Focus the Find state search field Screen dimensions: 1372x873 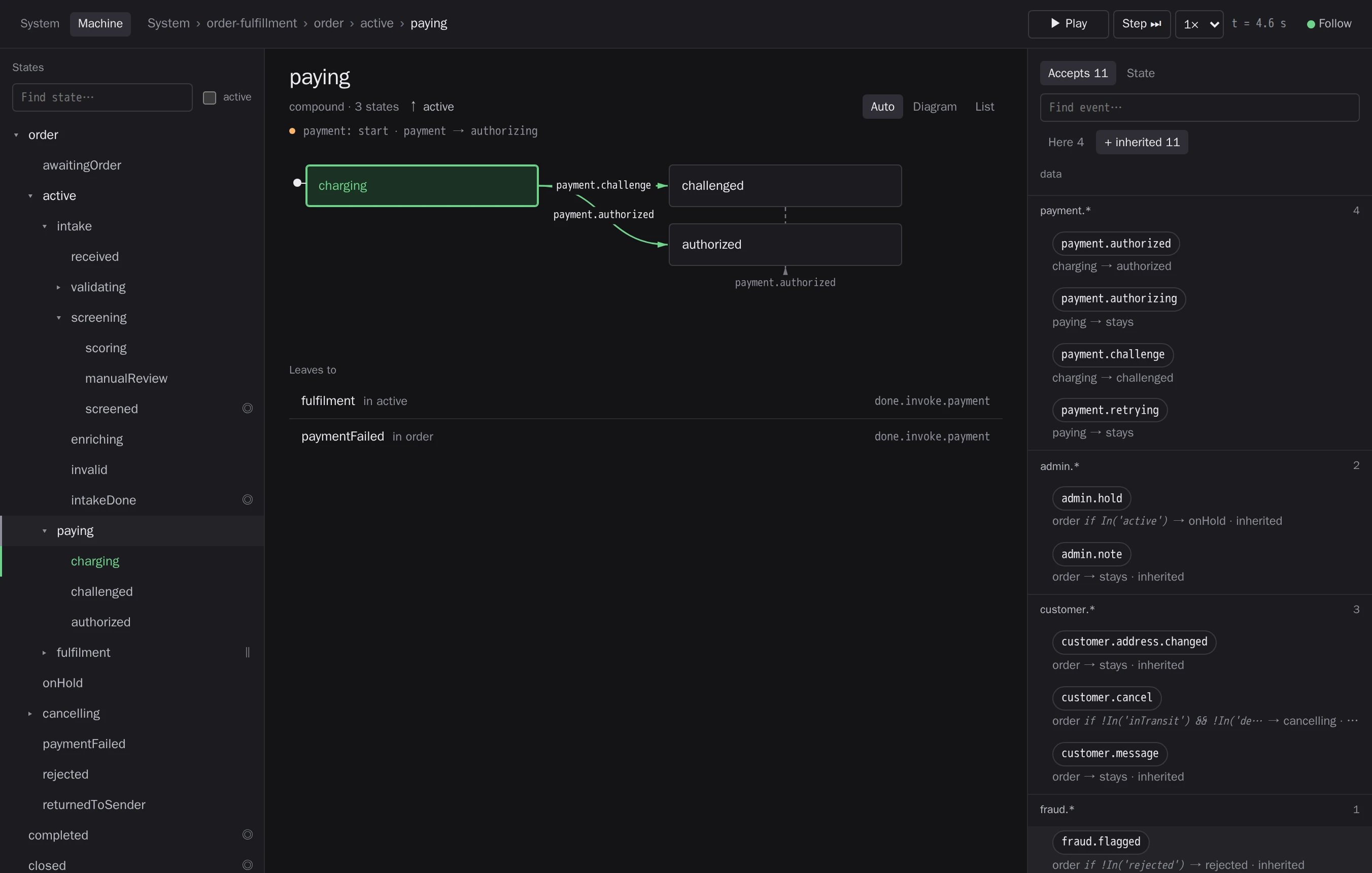point(102,97)
